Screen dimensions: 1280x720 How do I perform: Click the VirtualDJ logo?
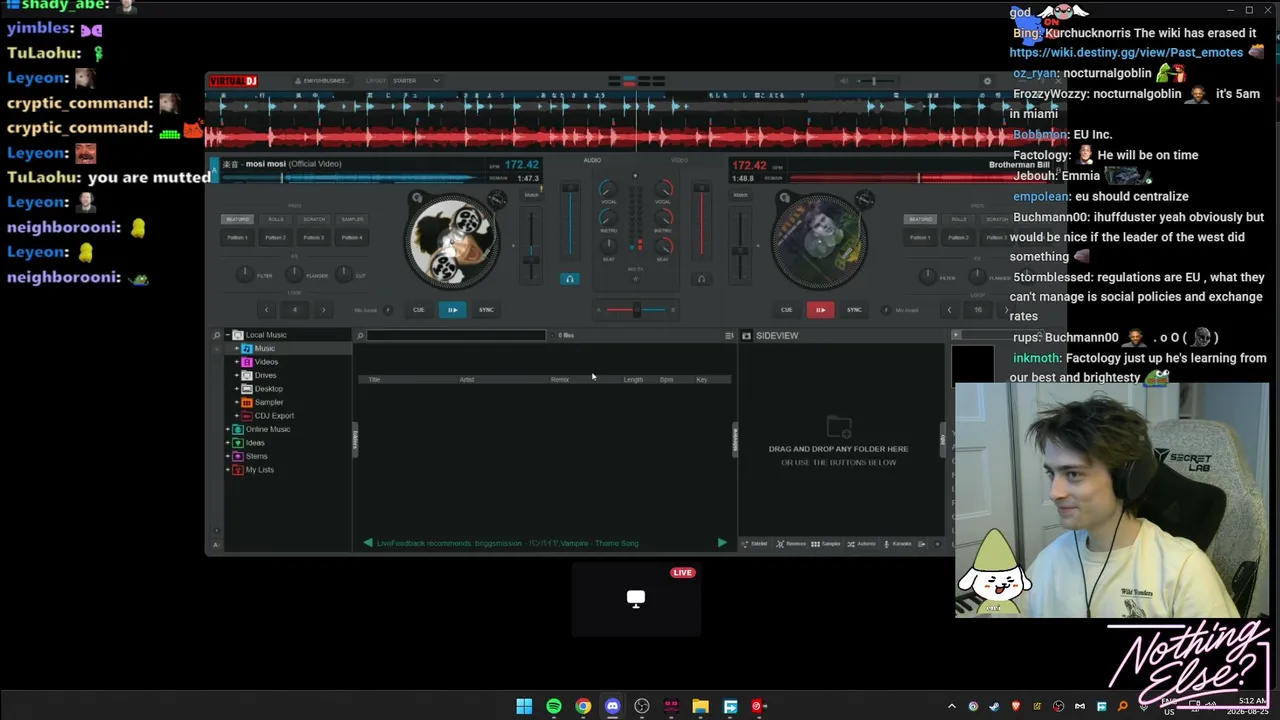233,81
